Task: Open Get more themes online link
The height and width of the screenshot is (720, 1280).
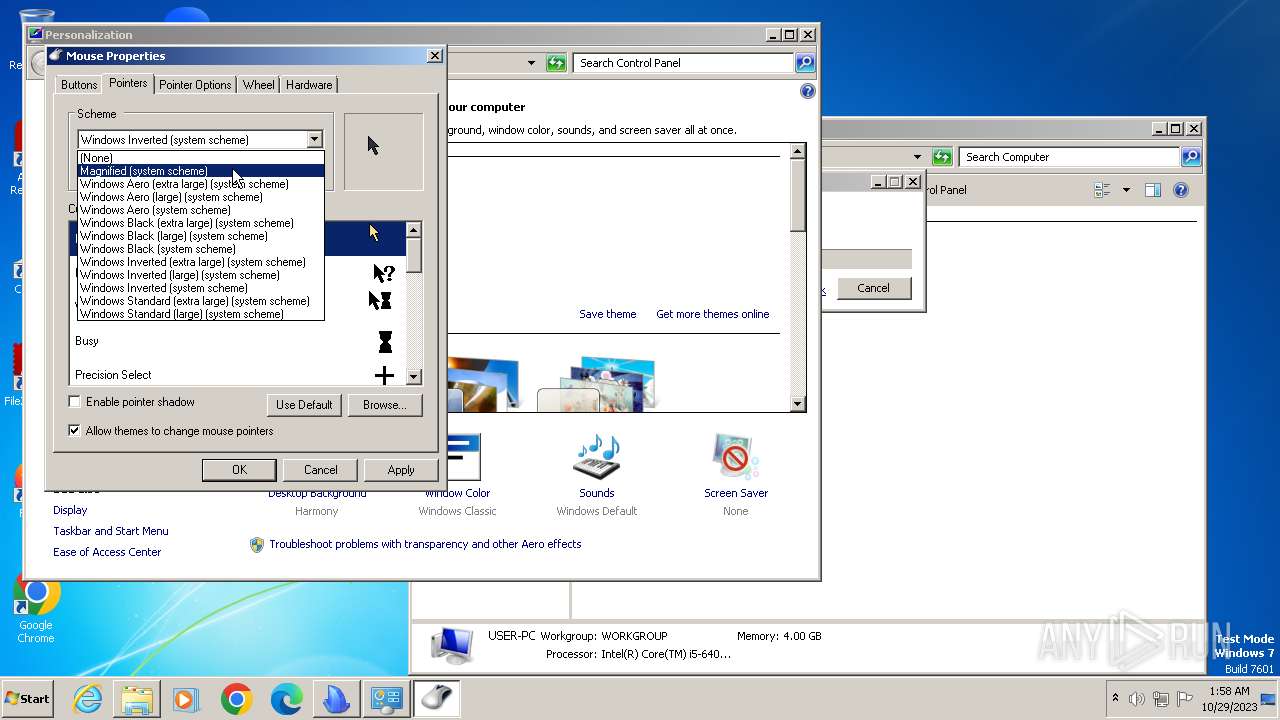Action: click(x=713, y=314)
